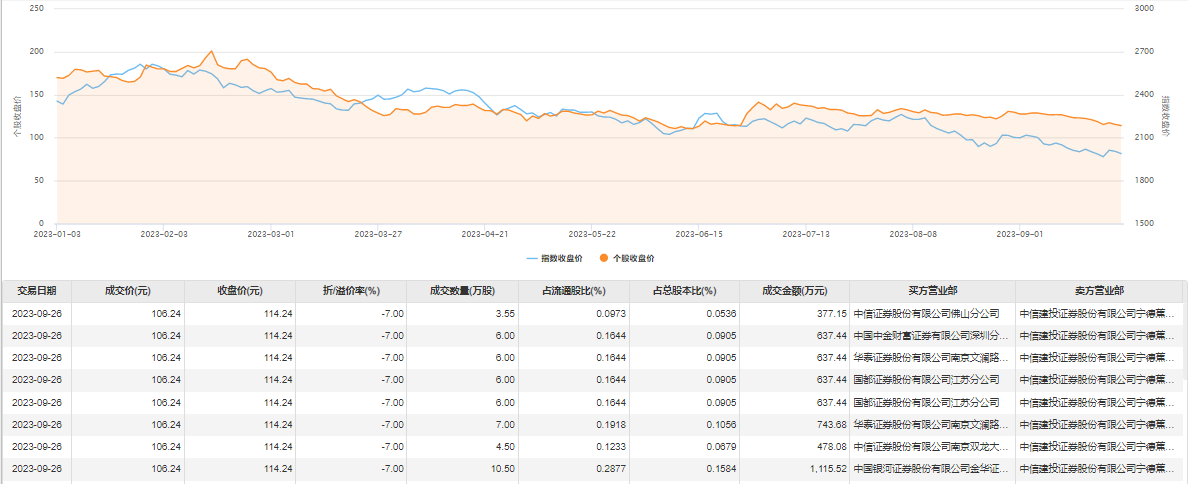The height and width of the screenshot is (484, 1188).
Task: Click the date cell in the 3.55 row
Action: pos(37,314)
